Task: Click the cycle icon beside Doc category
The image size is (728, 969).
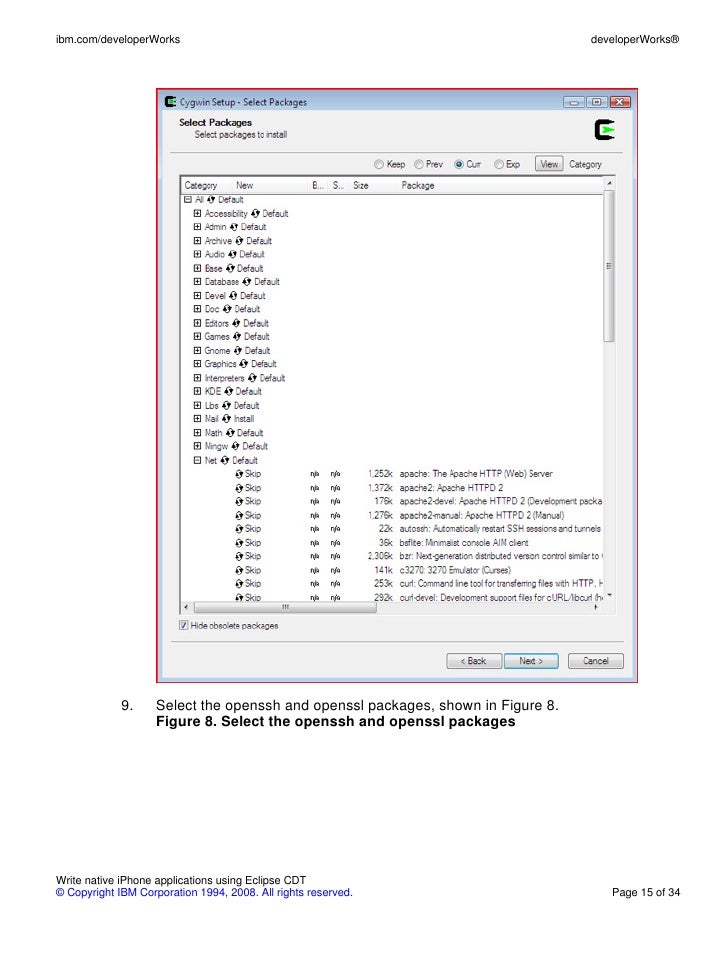Action: (227, 309)
